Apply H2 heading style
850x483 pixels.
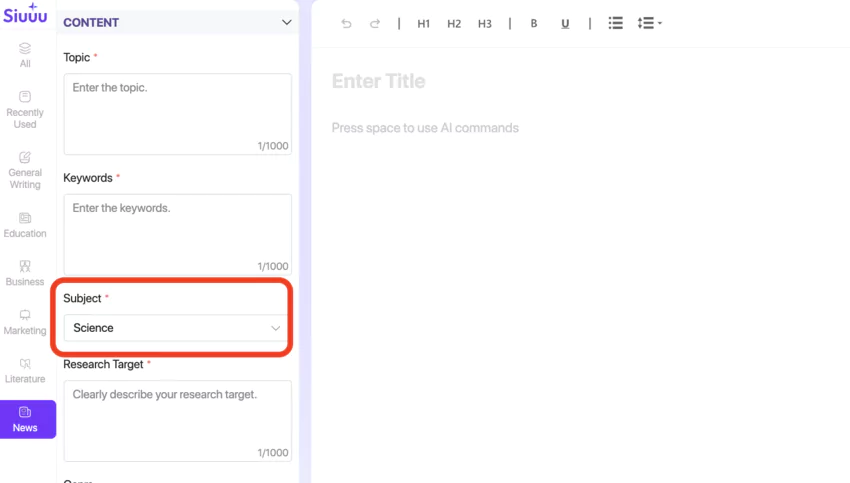454,23
